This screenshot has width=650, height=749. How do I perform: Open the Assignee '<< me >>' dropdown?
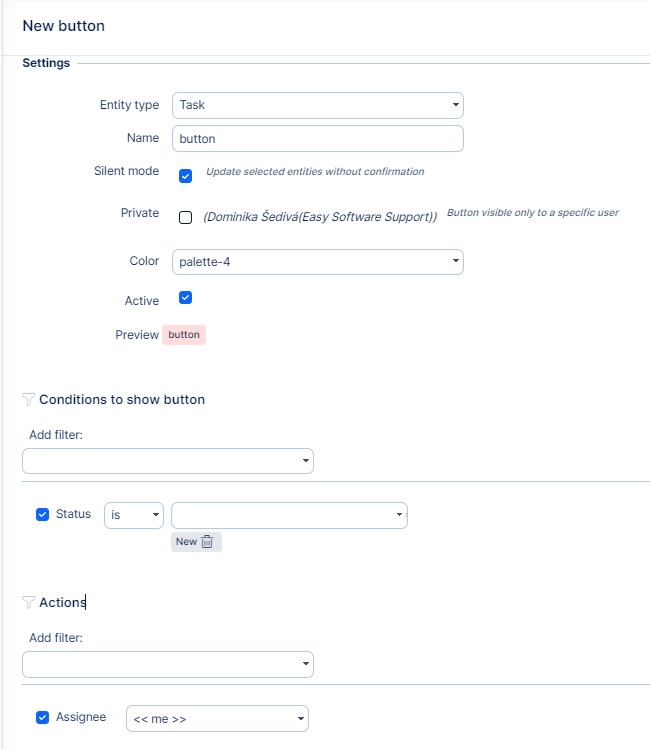[x=217, y=719]
